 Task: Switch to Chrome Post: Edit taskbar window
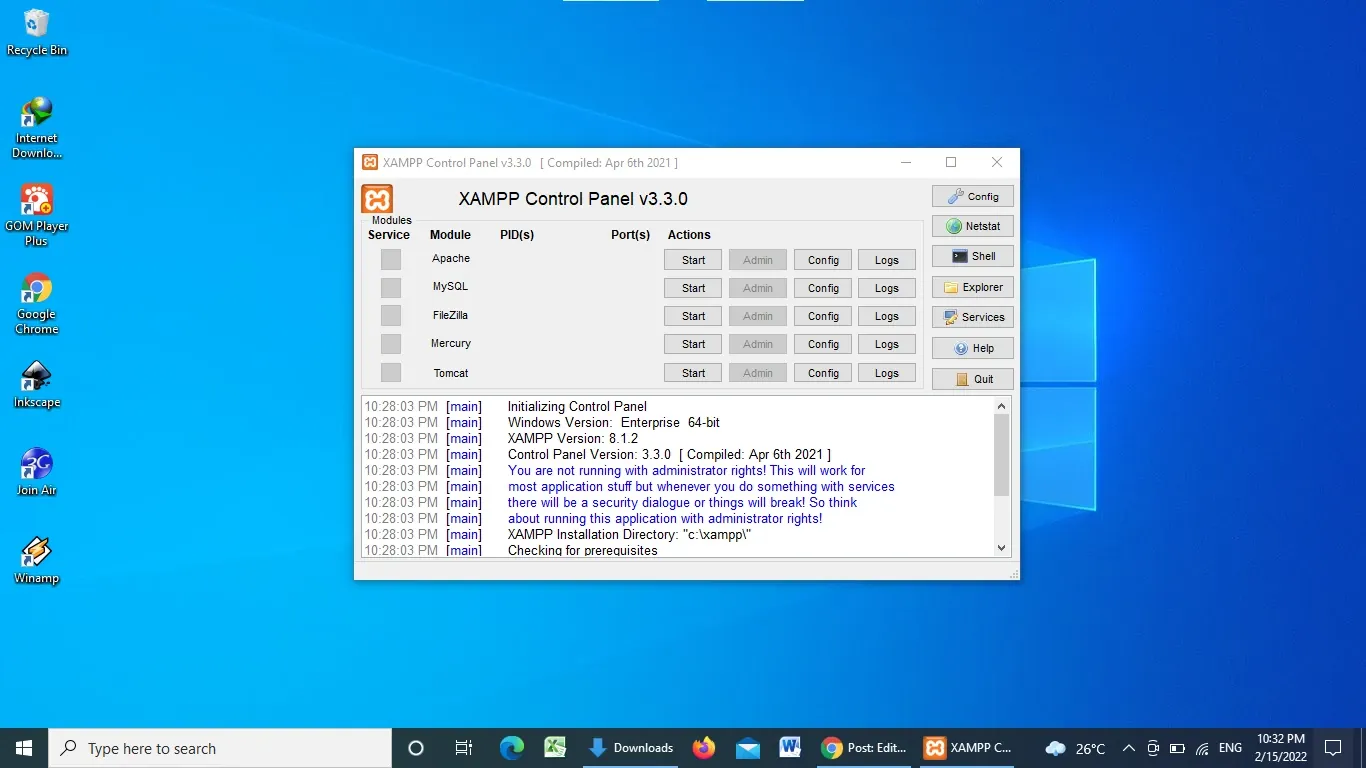[864, 748]
